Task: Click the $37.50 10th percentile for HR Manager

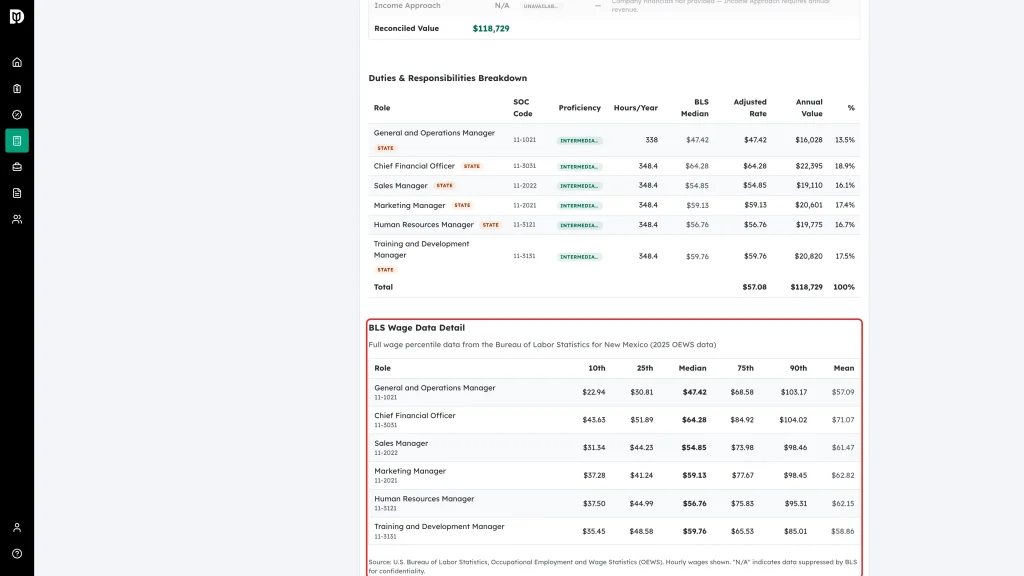Action: click(x=594, y=504)
